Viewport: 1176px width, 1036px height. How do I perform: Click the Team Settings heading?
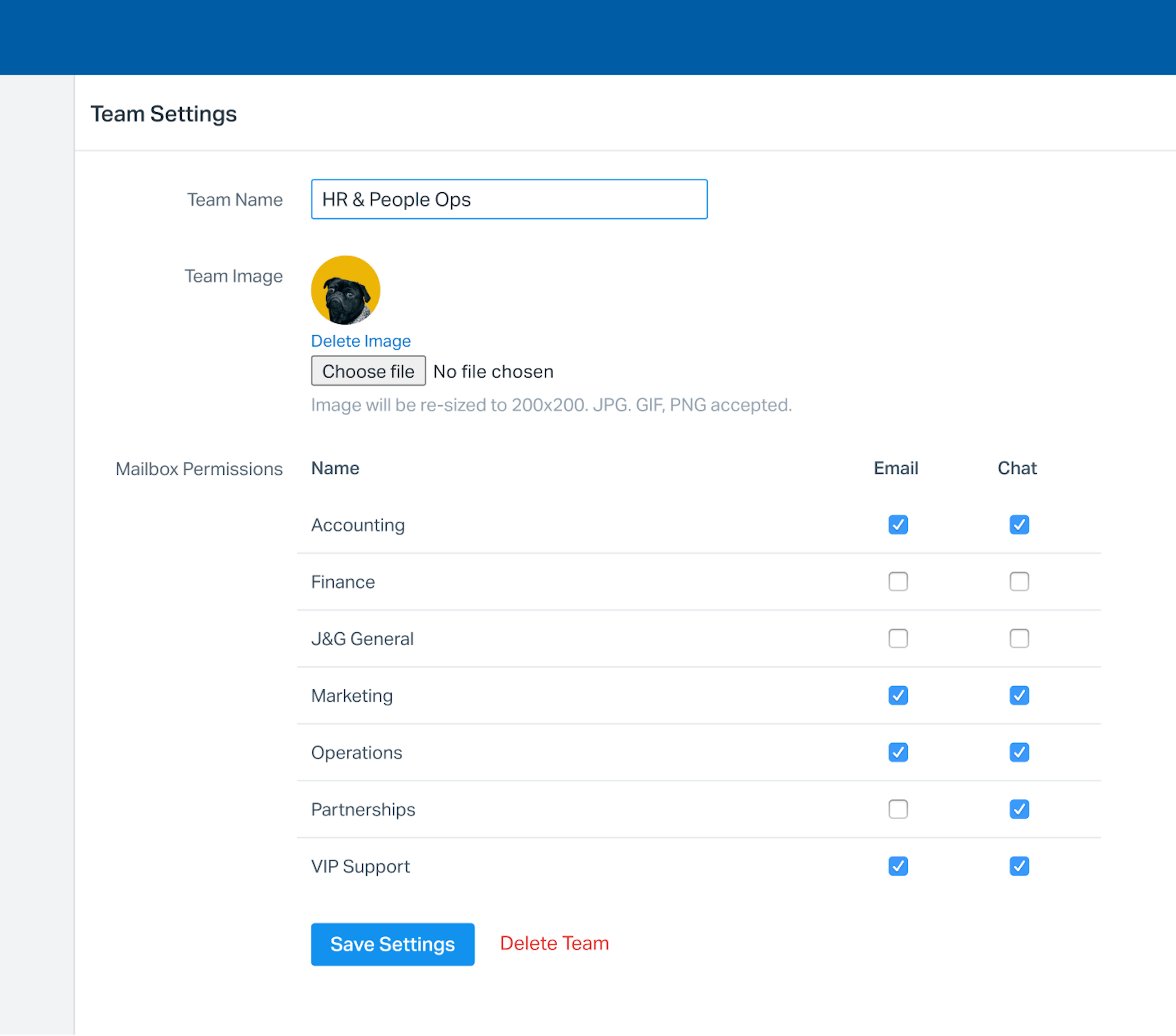point(163,114)
